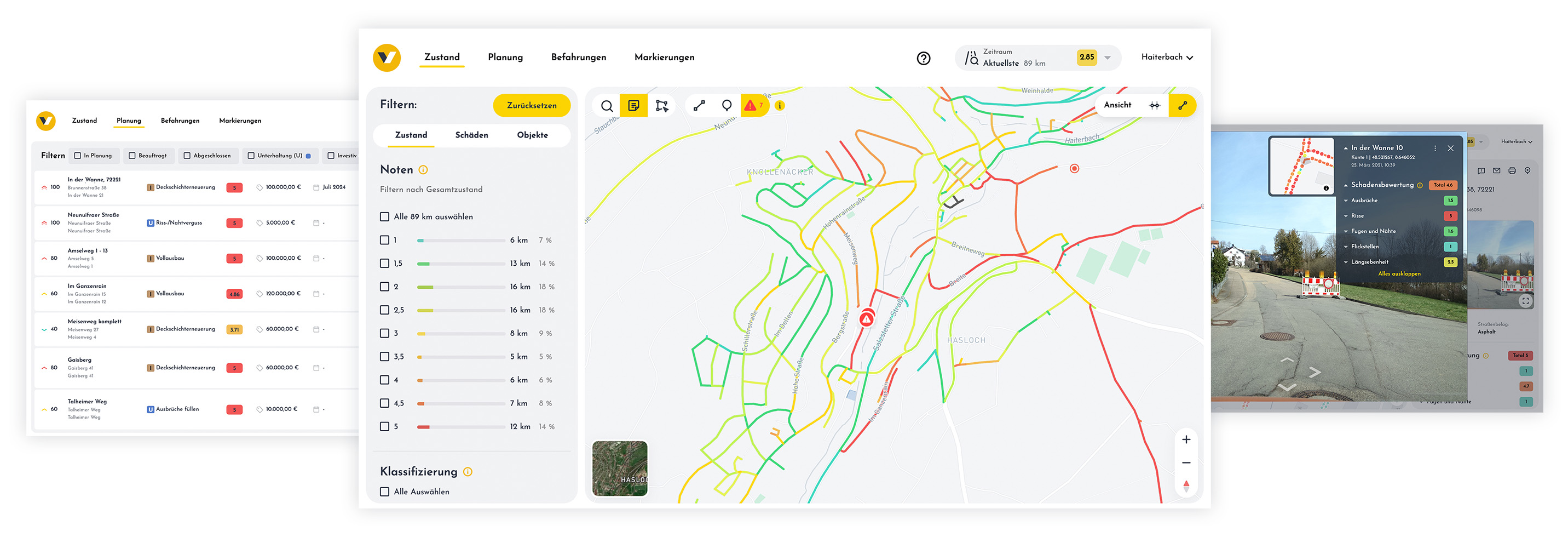Switch to Planung tab in main window
This screenshot has width=1568, height=537.
tap(505, 58)
